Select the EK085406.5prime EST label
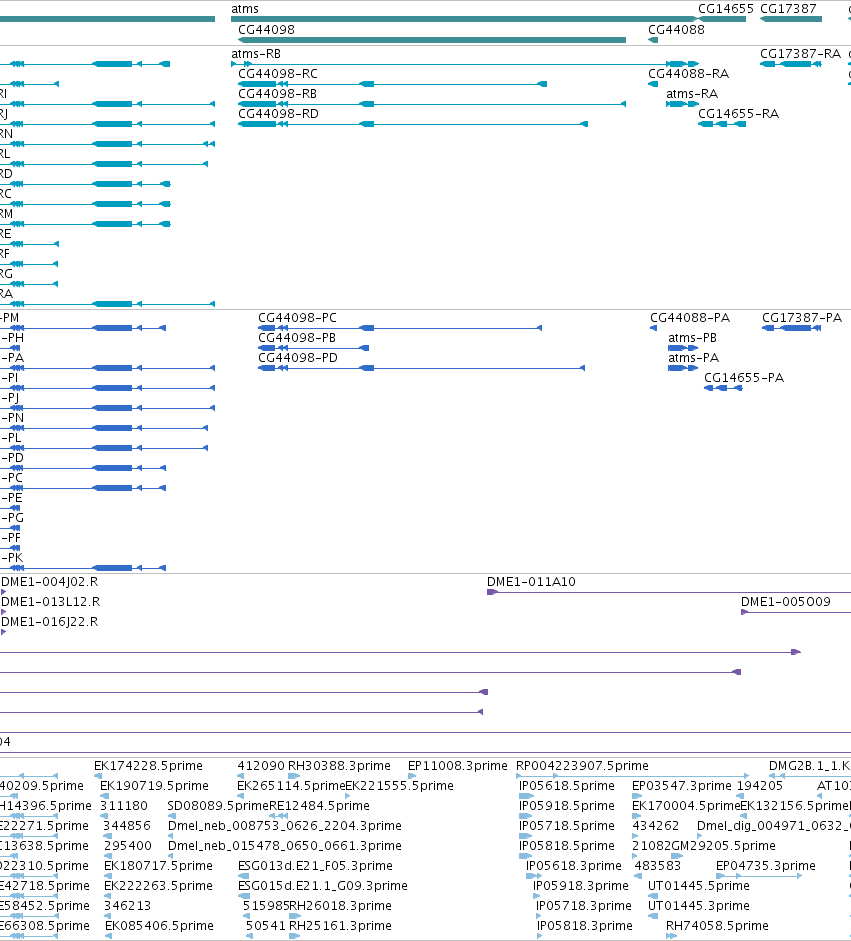Screen dimensions: 851x941 pos(160,926)
